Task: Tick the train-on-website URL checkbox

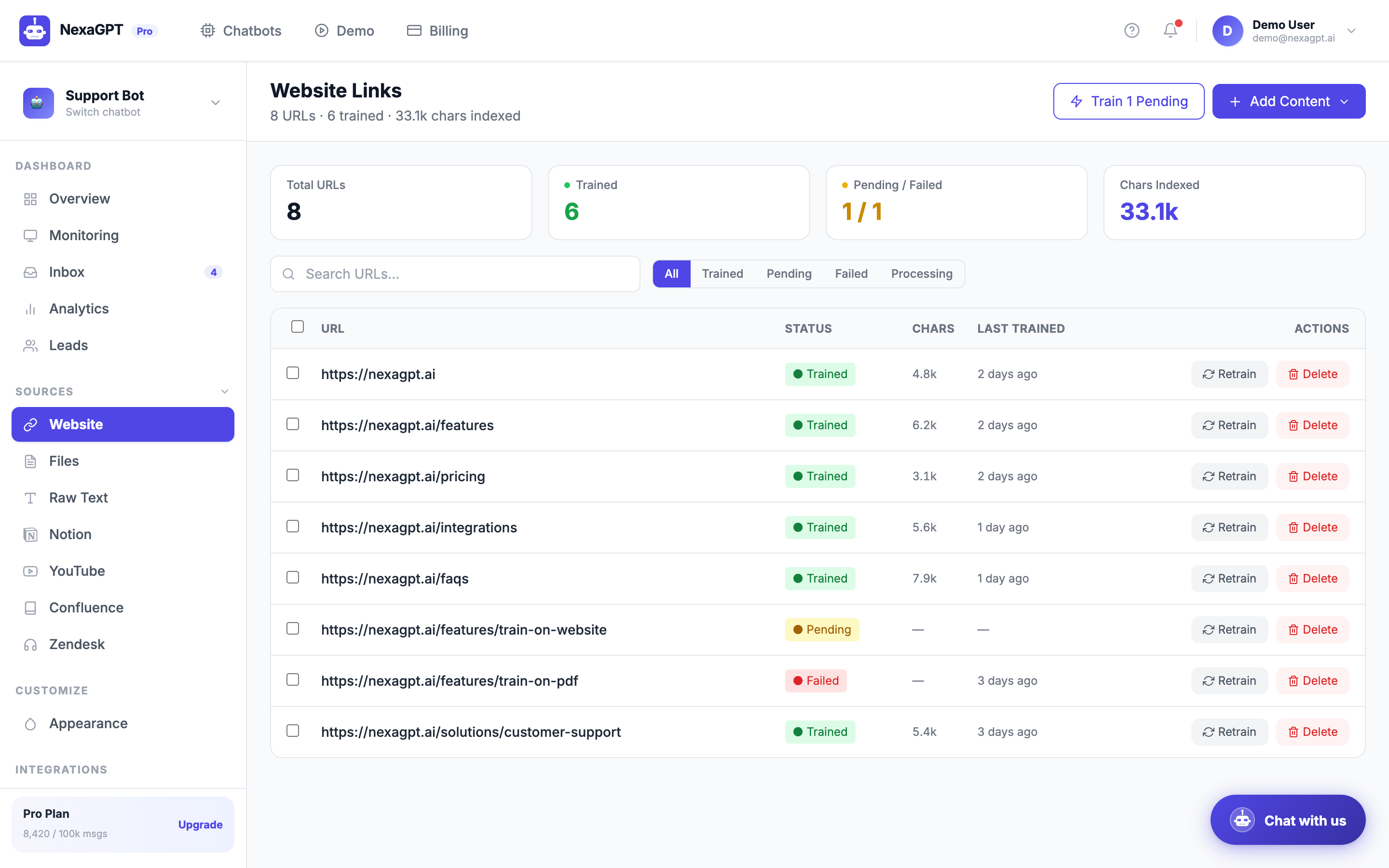Action: click(293, 629)
